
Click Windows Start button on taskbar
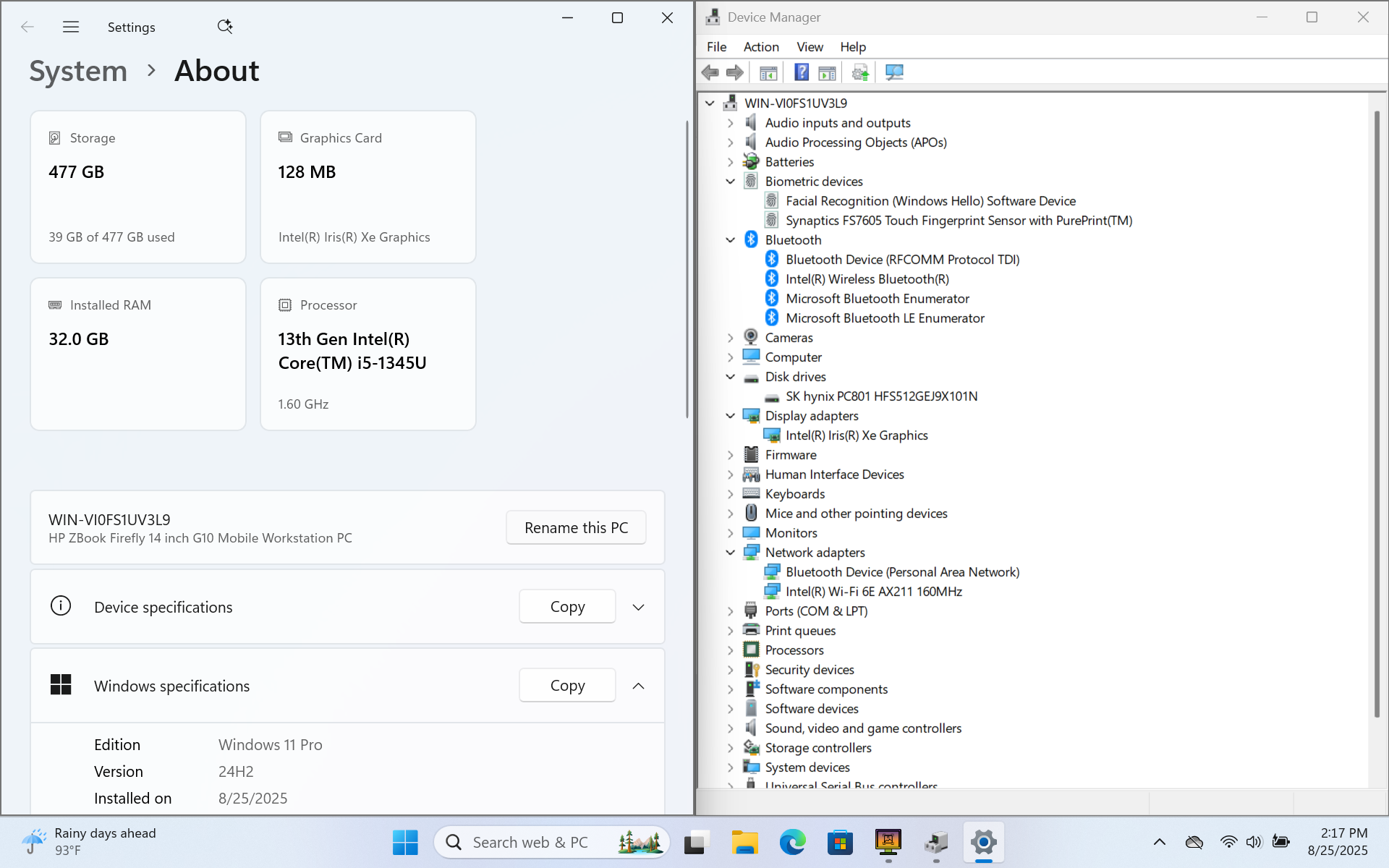(405, 842)
